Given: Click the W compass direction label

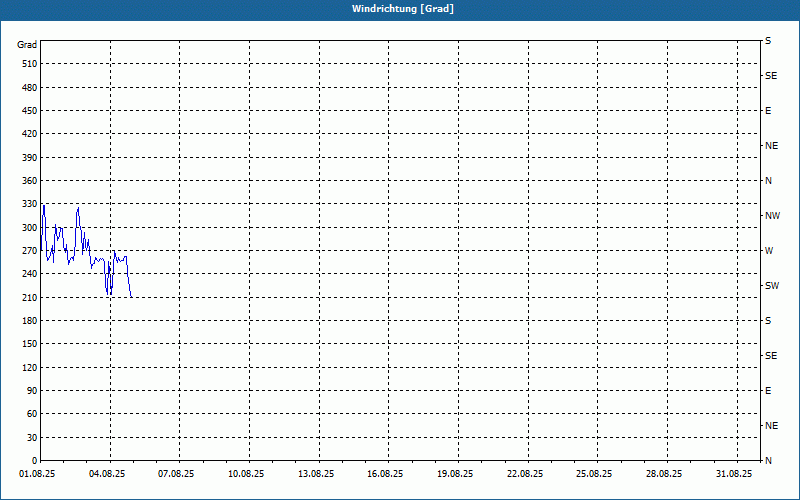Looking at the screenshot, I should coord(769,251).
